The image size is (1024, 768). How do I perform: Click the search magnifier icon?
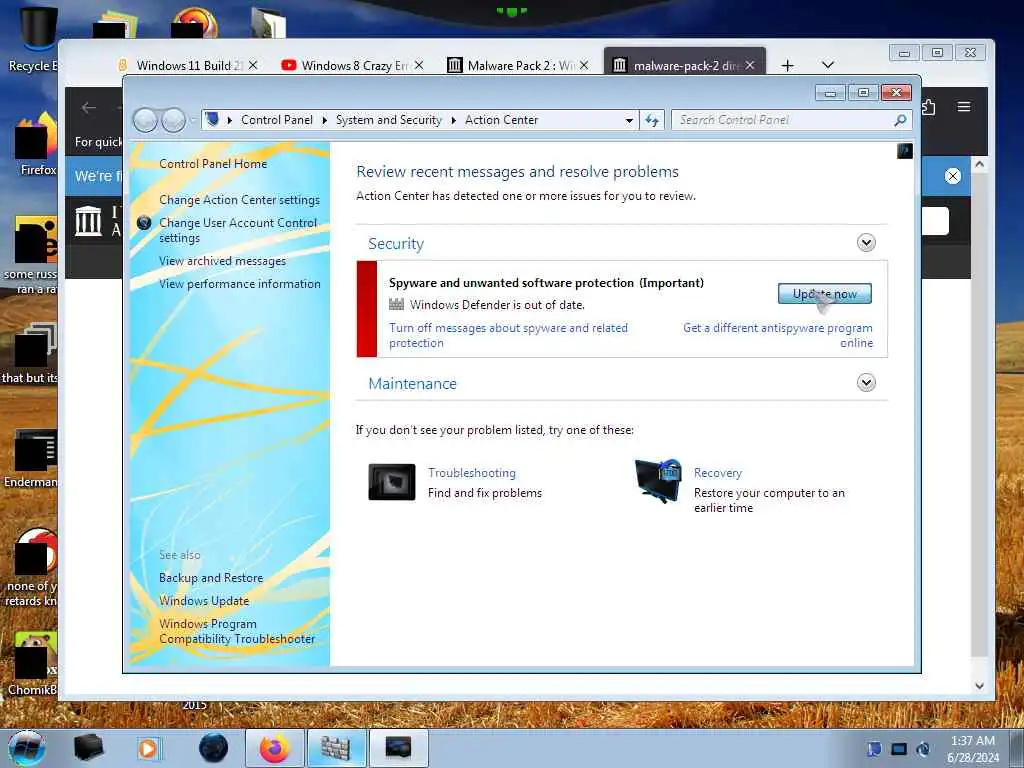[900, 120]
